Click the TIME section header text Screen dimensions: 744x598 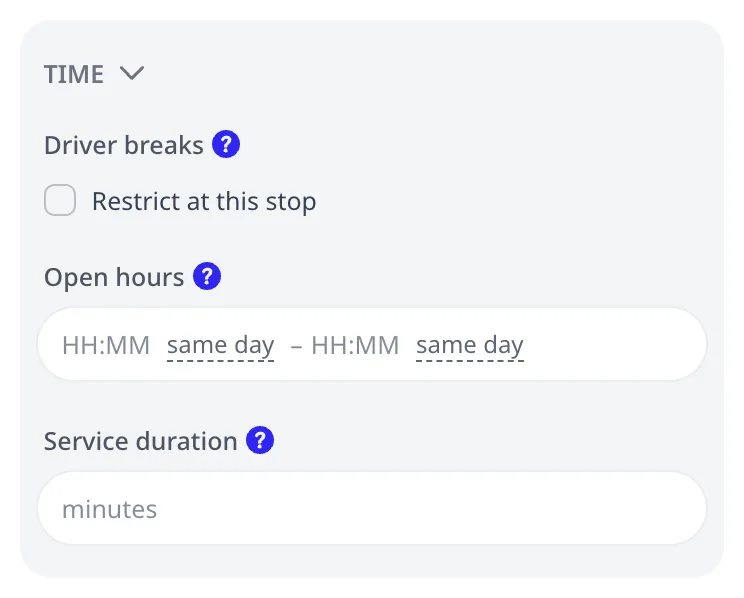[x=74, y=74]
